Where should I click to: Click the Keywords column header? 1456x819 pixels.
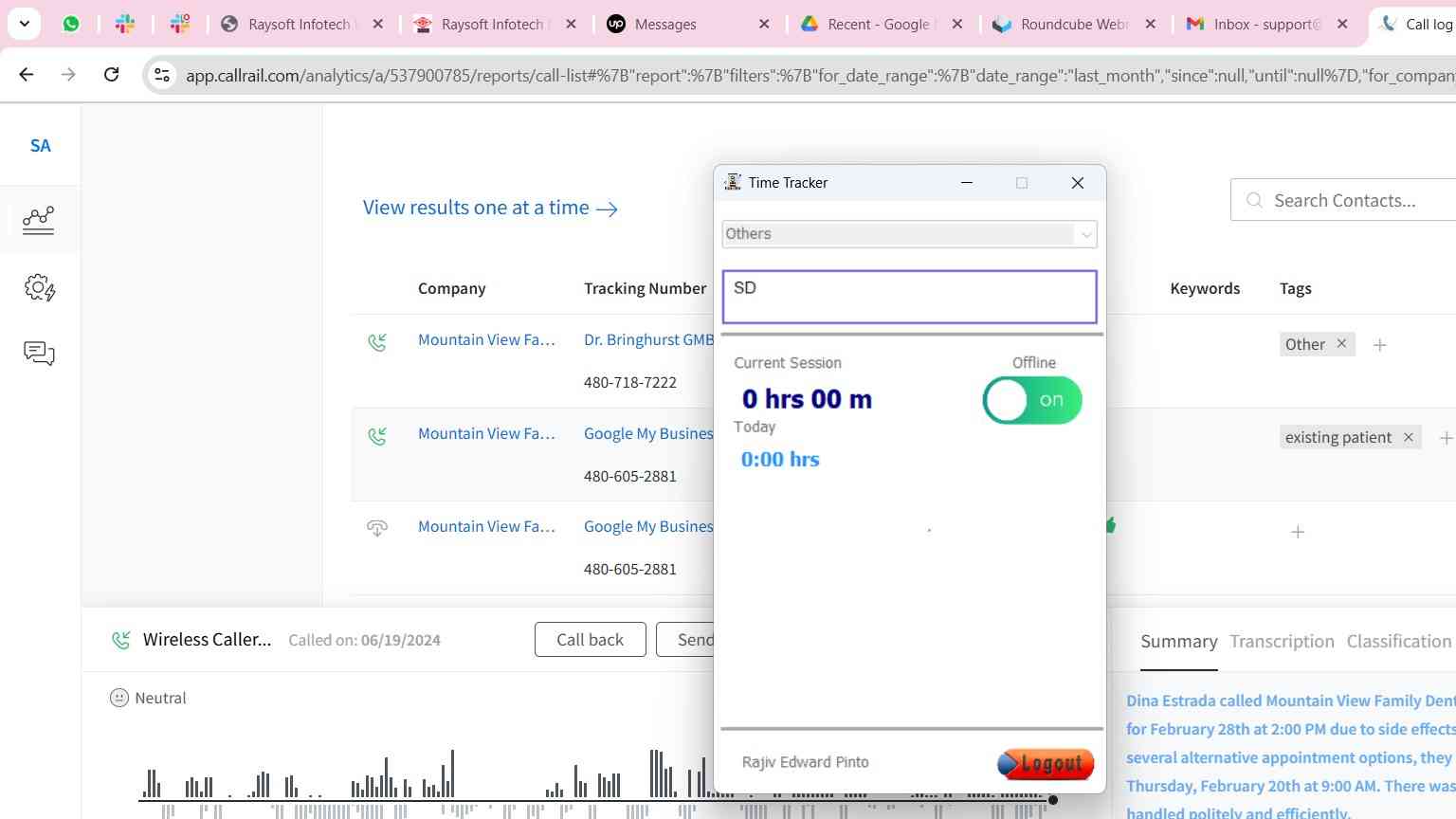pos(1205,288)
